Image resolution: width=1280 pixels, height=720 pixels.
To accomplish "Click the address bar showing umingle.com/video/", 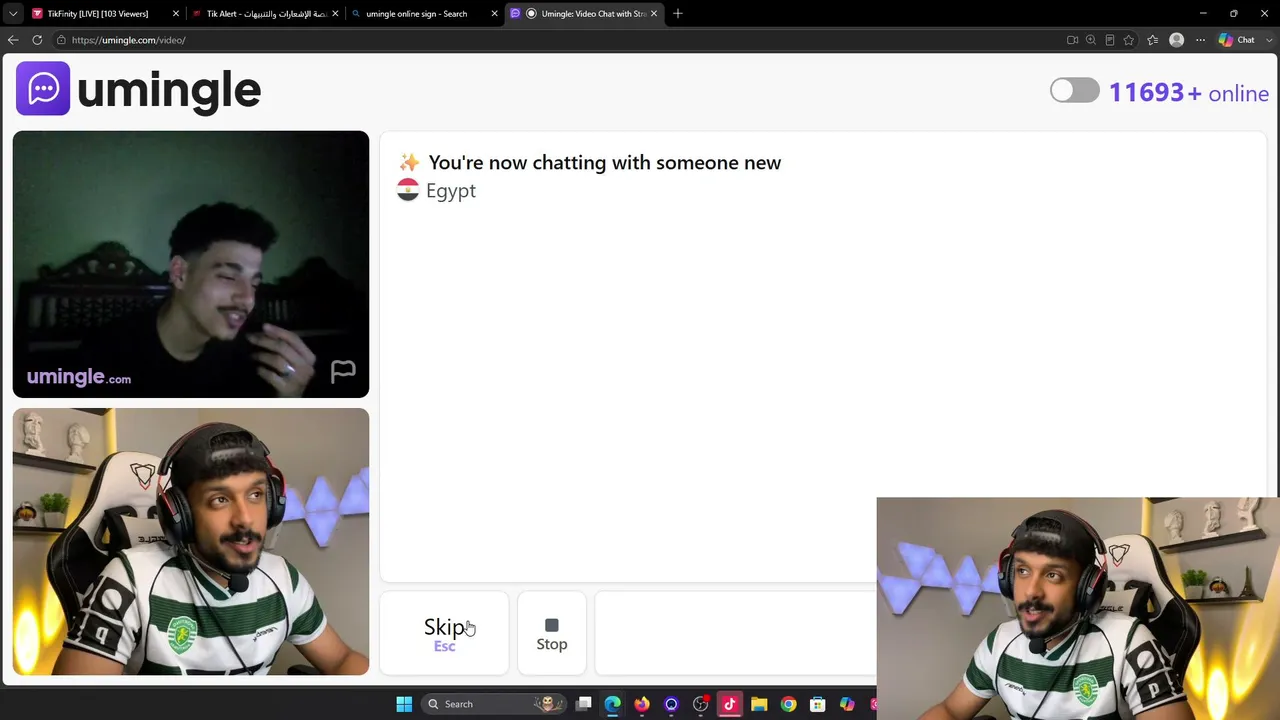I will coord(560,40).
